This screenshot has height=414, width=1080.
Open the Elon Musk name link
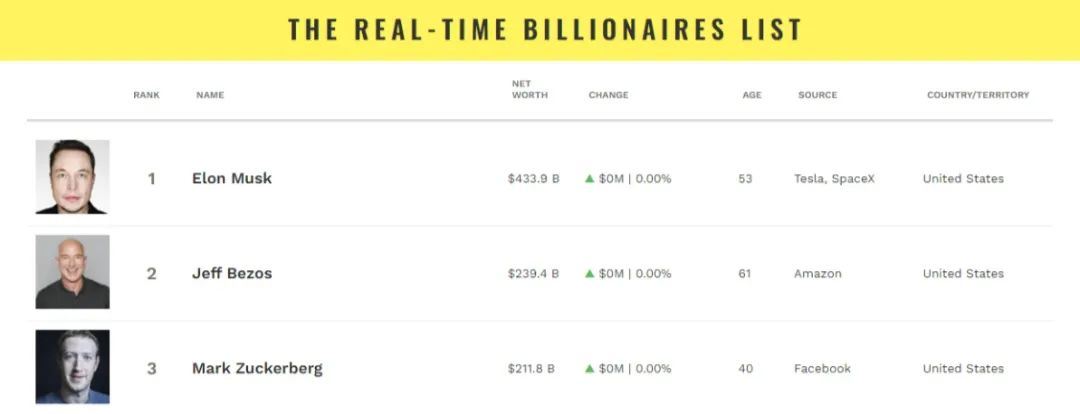(232, 178)
